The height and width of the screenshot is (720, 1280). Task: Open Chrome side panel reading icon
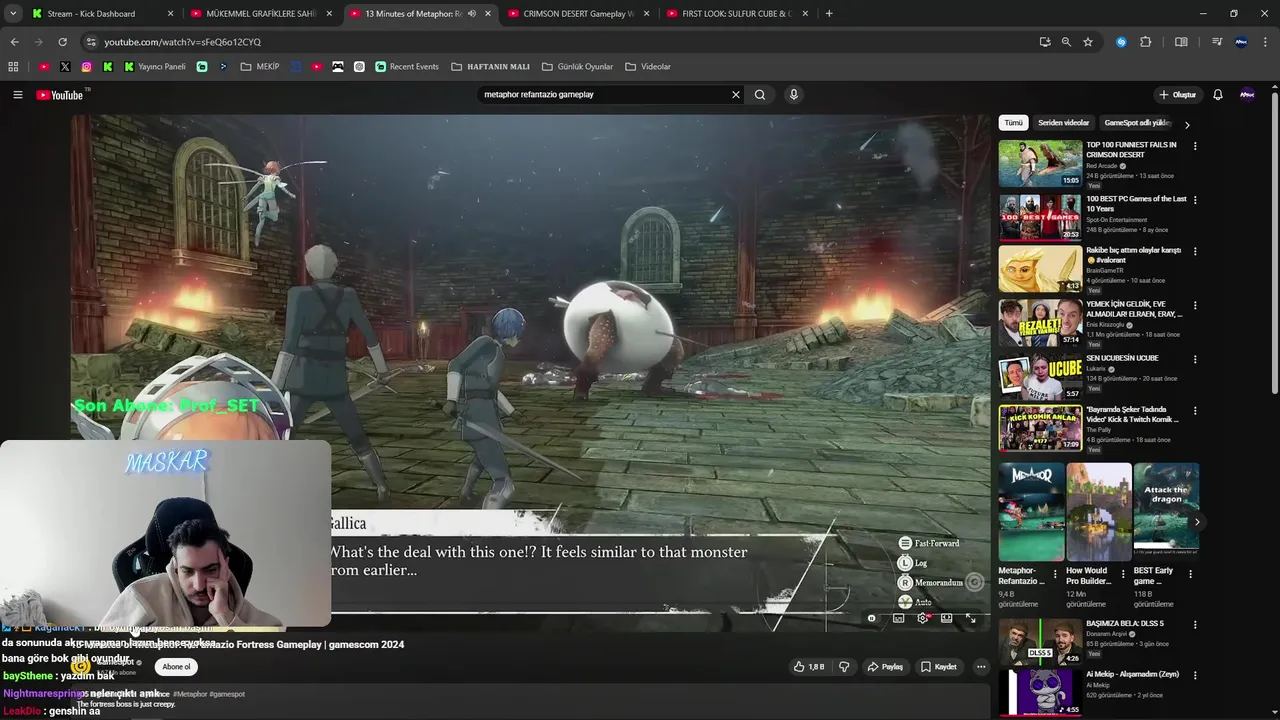[1181, 42]
